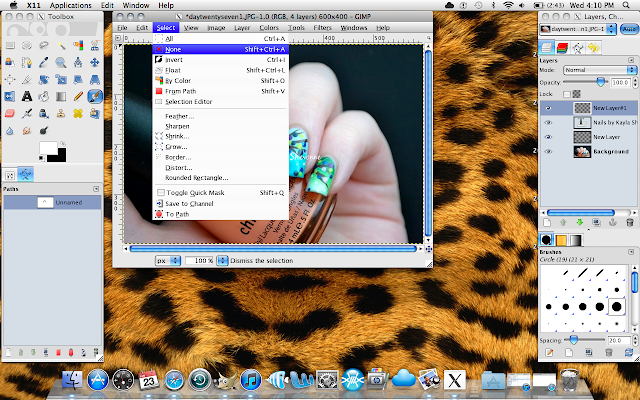Duplicate the selected layer
This screenshot has height=400, width=640.
click(x=596, y=222)
